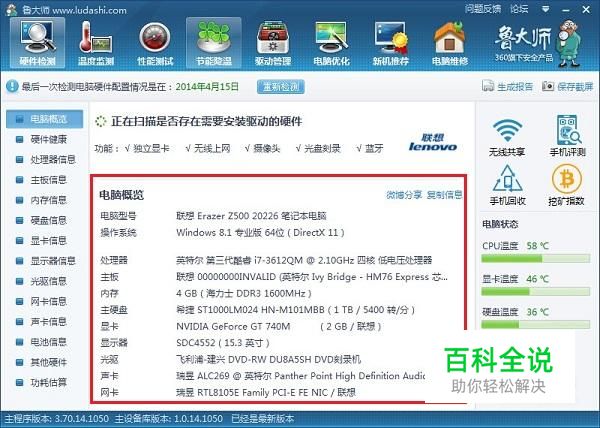600x428 pixels.
Task: Click the 重新检测 re-detect button
Action: 280,87
